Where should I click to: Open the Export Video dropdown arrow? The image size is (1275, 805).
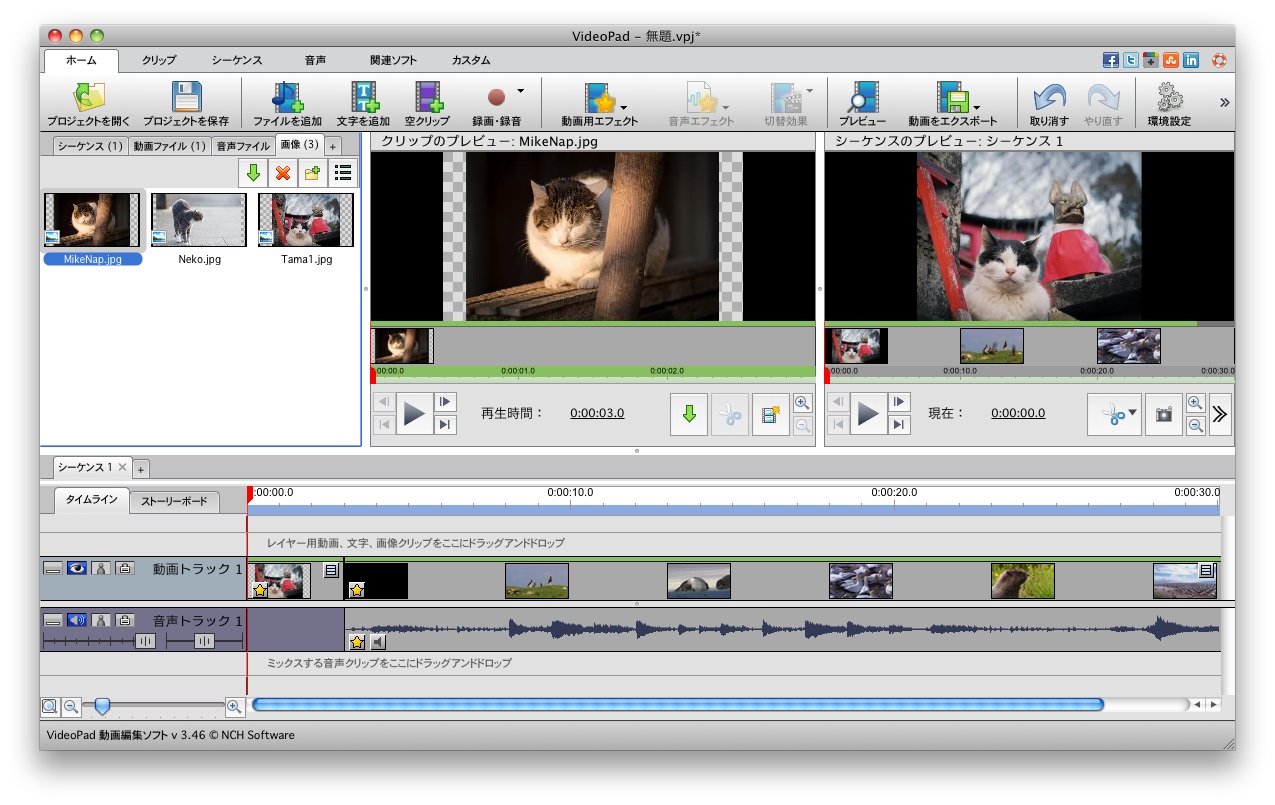tap(976, 107)
